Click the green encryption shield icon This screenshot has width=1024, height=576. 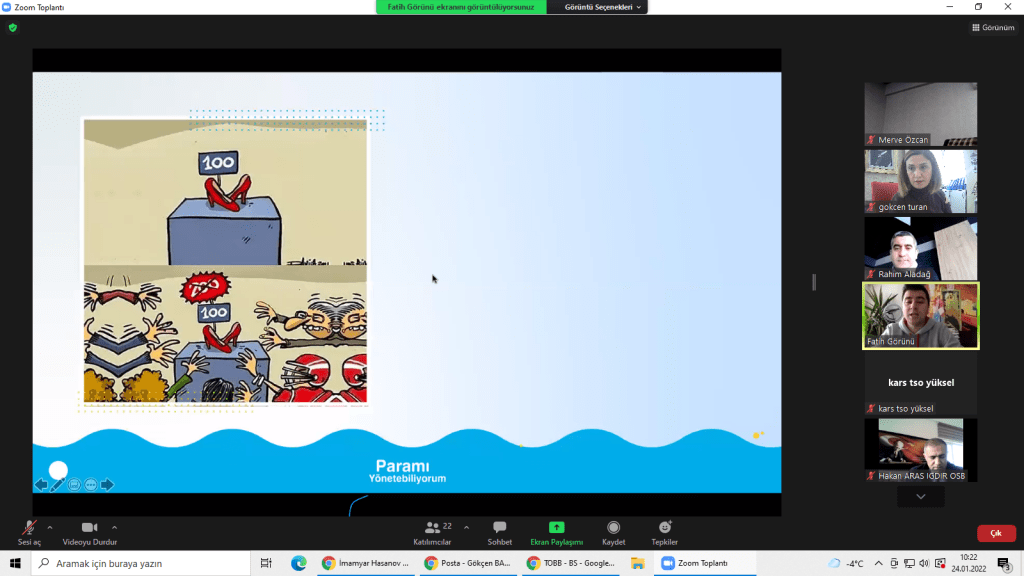click(x=13, y=28)
